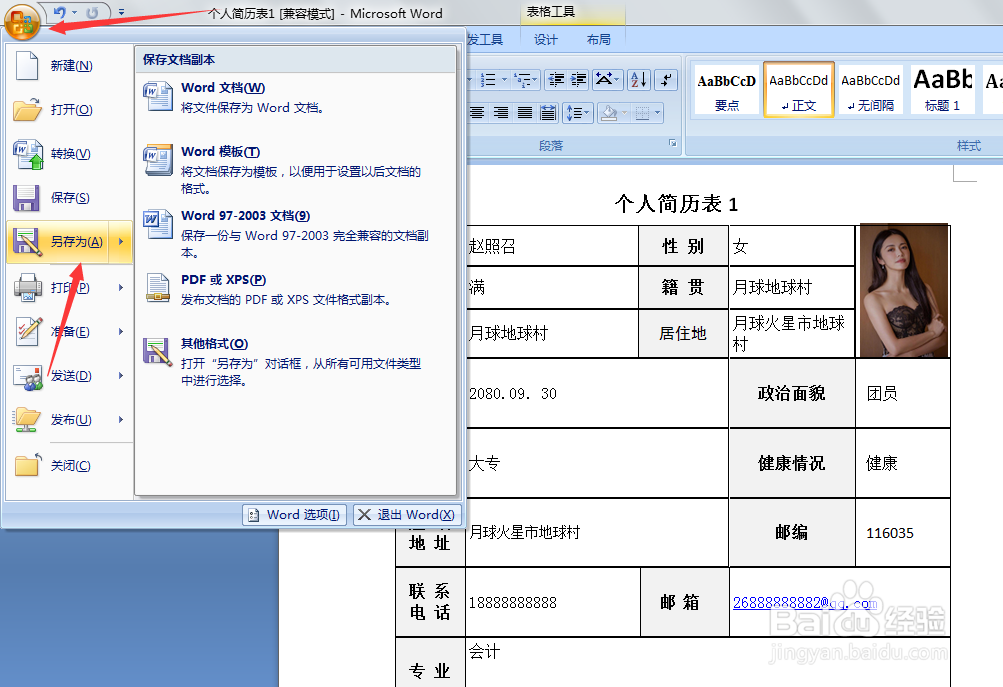Image resolution: width=1003 pixels, height=687 pixels.
Task: Open multilevel list dropdown arrow
Action: pos(536,80)
